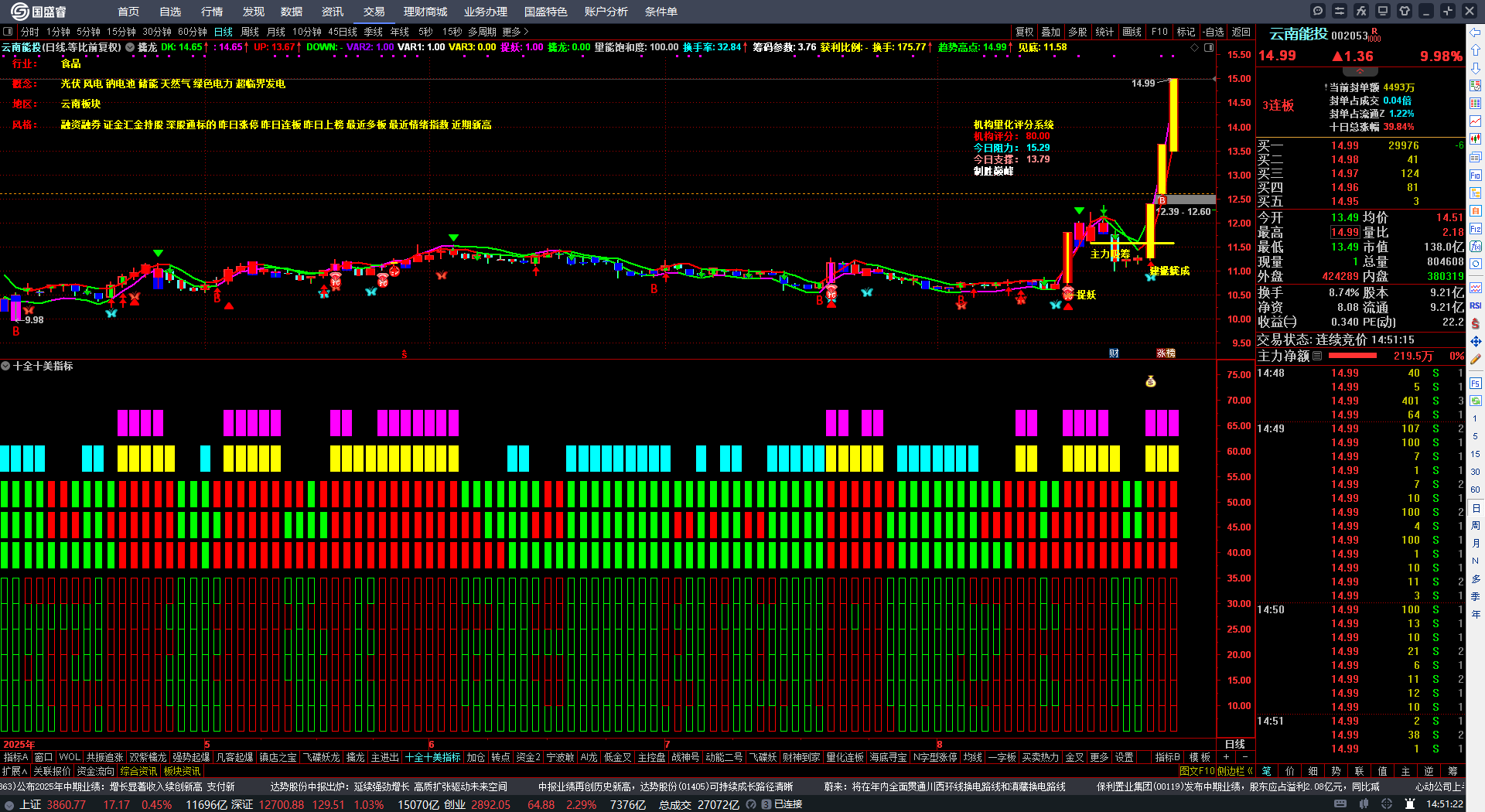This screenshot has height=812, width=1485.
Task: Open the f(x) formula icon in right sidebar
Action: click(1476, 247)
